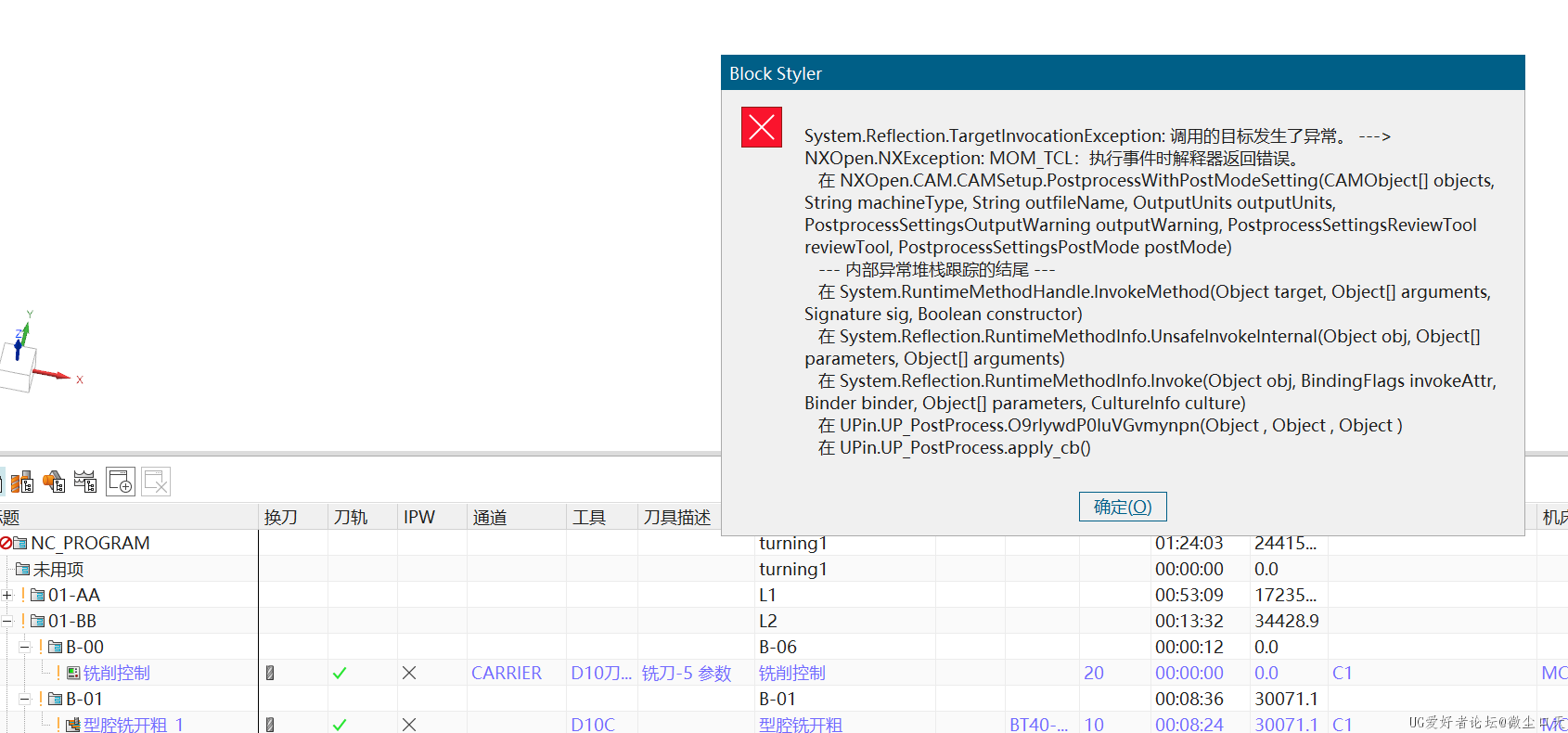Click the folder icon of 未用项
Viewport: 1568px width, 733px height.
tap(23, 569)
